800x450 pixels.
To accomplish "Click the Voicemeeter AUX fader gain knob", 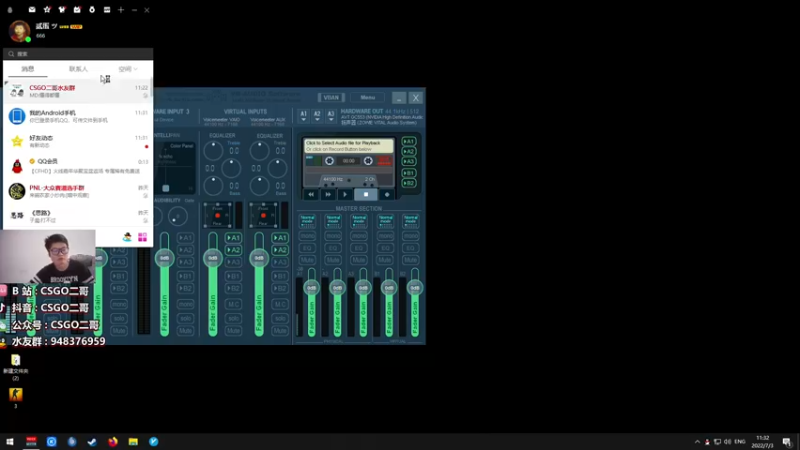I will pos(259,258).
